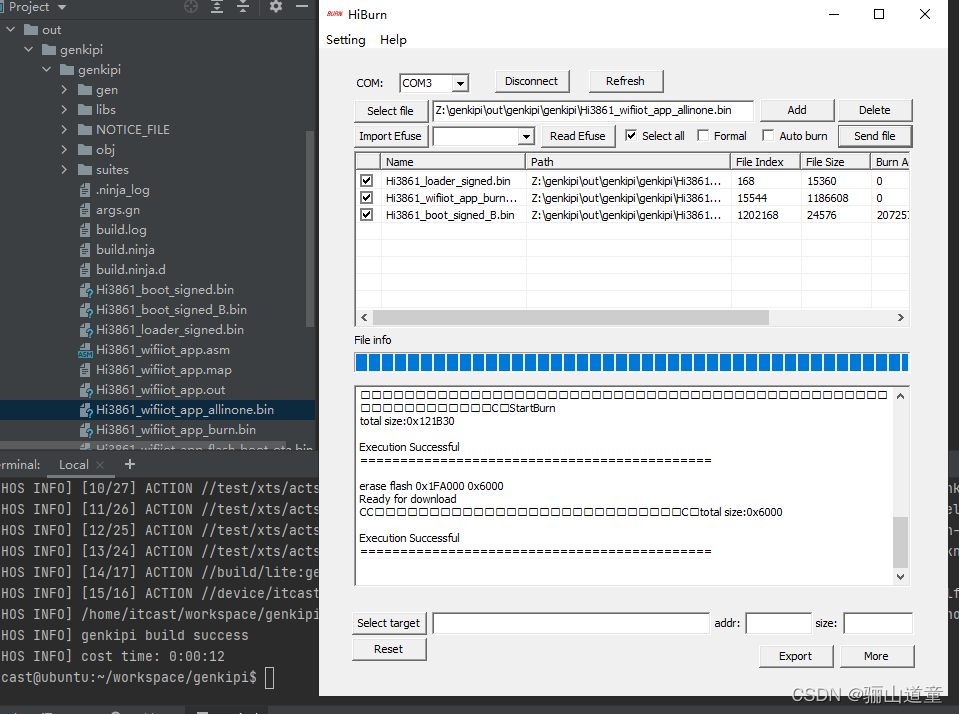This screenshot has width=959, height=714.
Task: Click the file table horizontal scrollbar thumb
Action: tap(571, 318)
